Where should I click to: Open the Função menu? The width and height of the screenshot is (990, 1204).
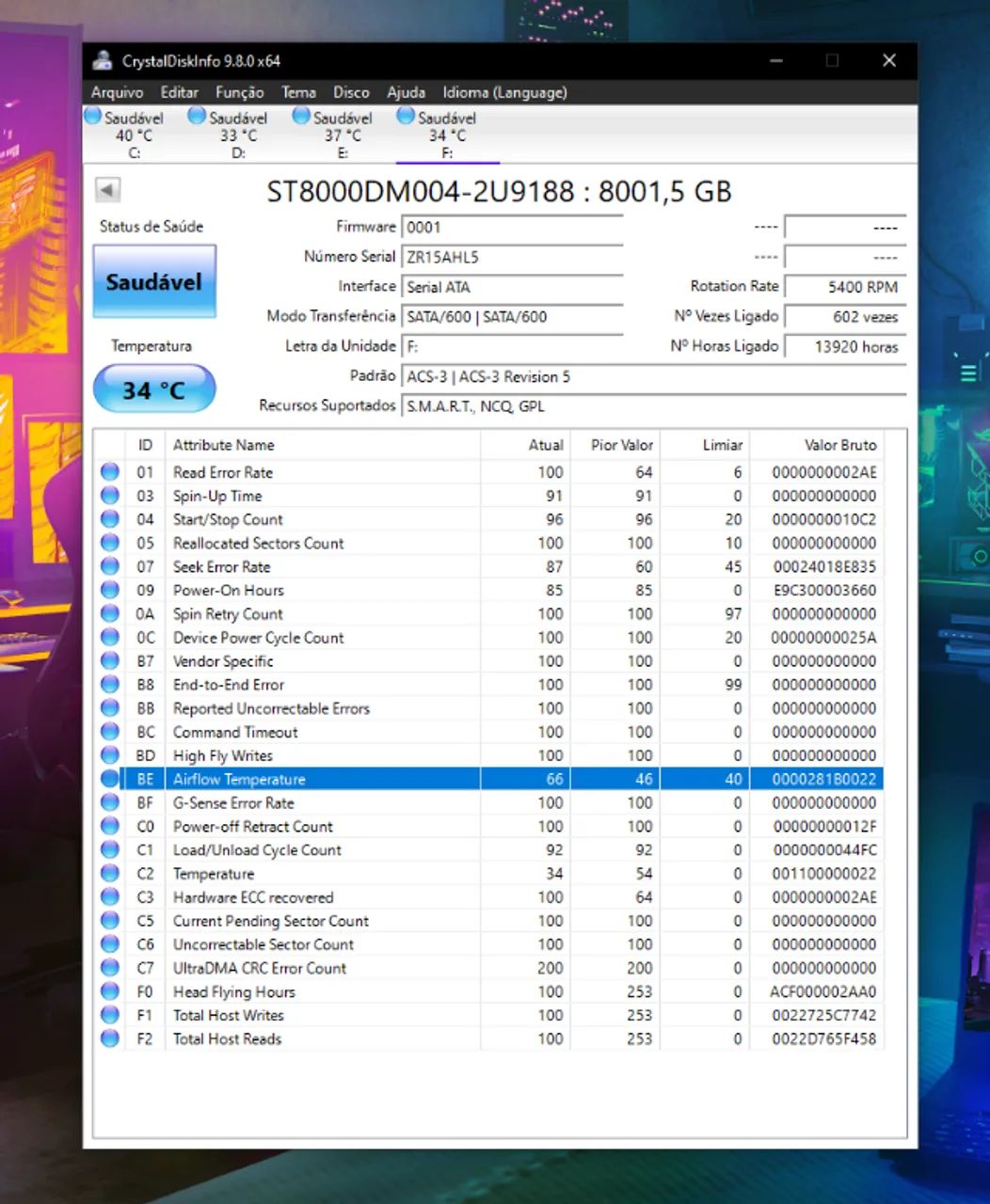(x=239, y=92)
